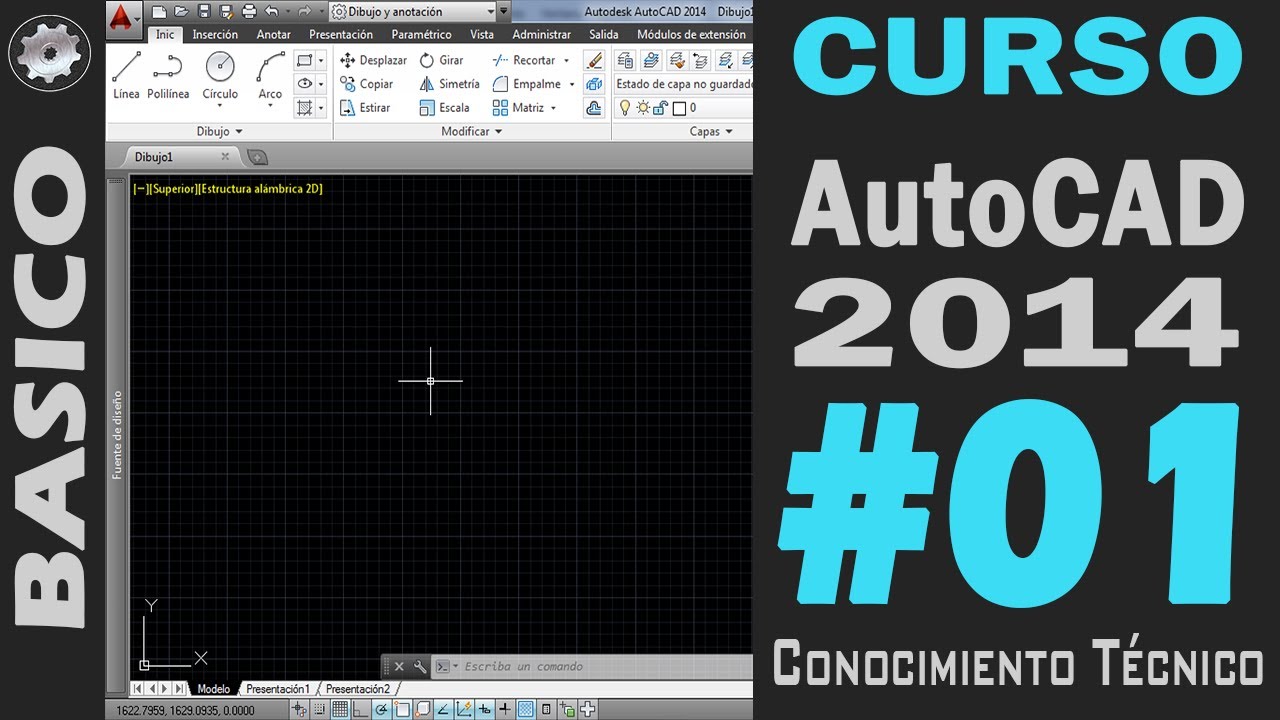The height and width of the screenshot is (720, 1280).
Task: Open the layer state dropdown list
Action: click(x=684, y=84)
